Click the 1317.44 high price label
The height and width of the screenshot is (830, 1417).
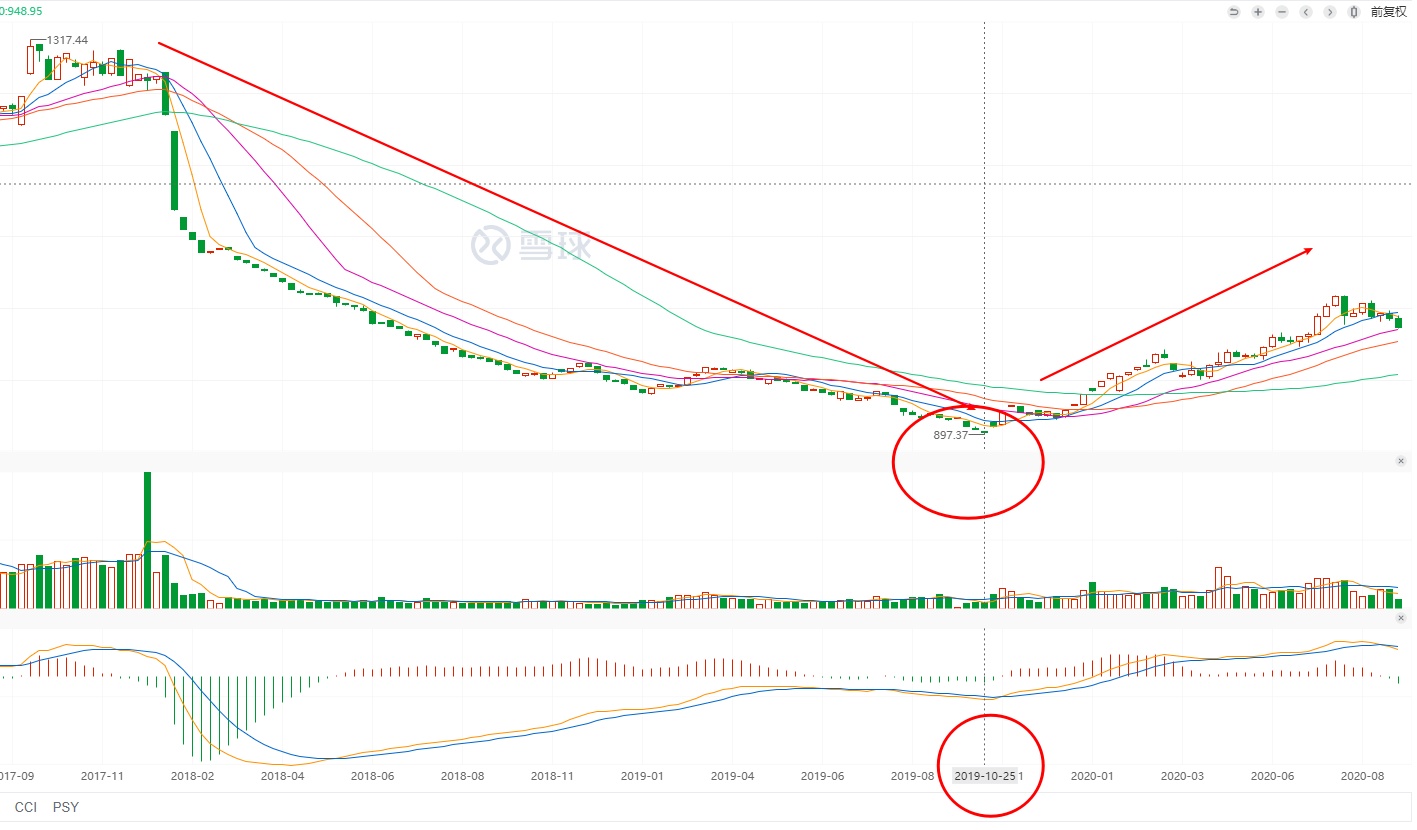tap(67, 40)
